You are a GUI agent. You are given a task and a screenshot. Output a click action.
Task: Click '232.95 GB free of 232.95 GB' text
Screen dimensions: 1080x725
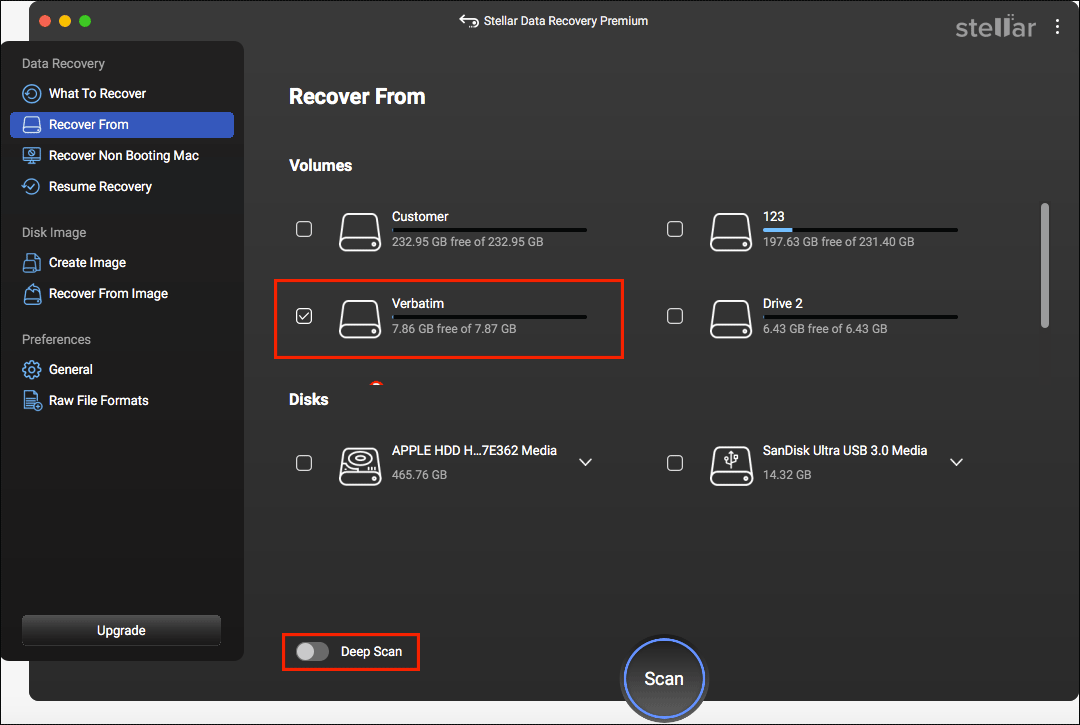(x=468, y=242)
